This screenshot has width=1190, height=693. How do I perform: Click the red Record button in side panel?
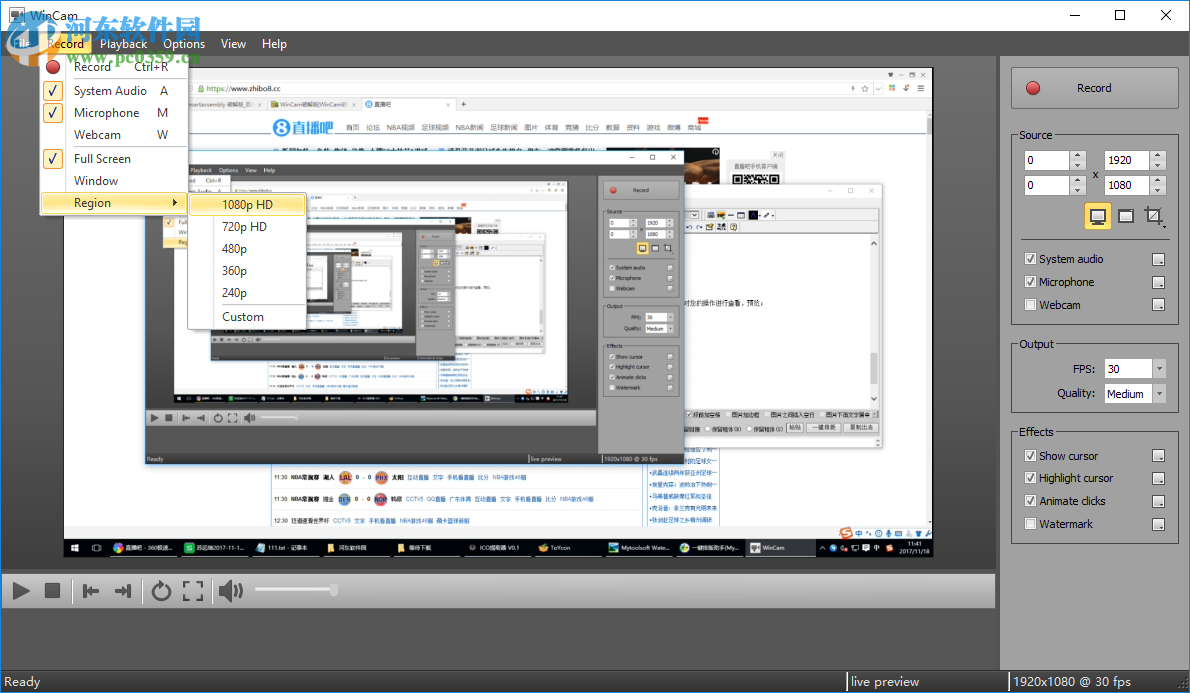[1094, 88]
